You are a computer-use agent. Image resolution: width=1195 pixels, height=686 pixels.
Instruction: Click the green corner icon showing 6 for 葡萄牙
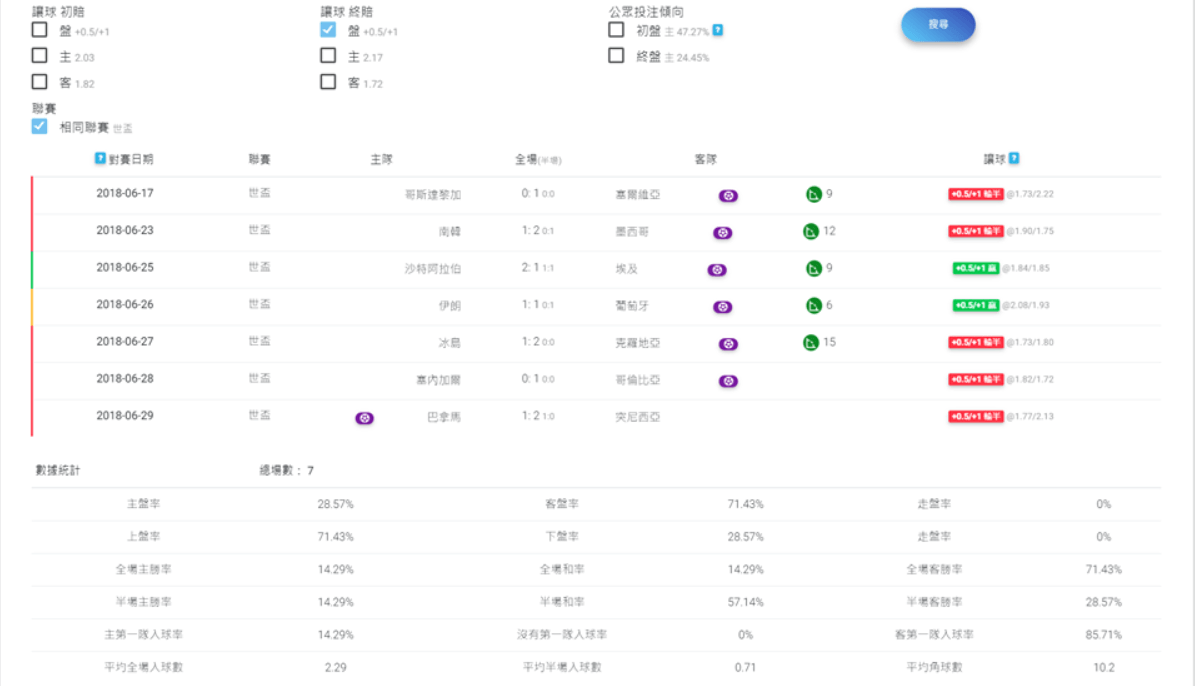coord(811,307)
